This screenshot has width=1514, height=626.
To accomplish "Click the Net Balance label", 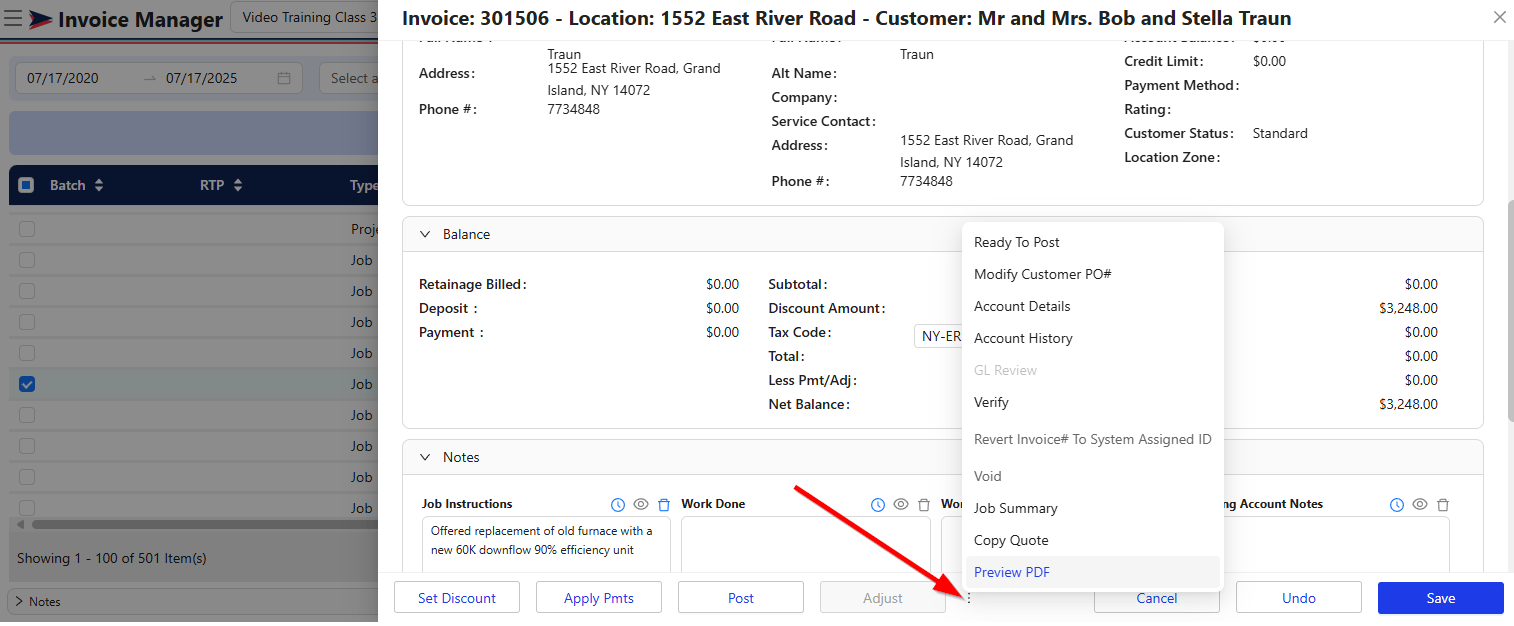I will (809, 404).
